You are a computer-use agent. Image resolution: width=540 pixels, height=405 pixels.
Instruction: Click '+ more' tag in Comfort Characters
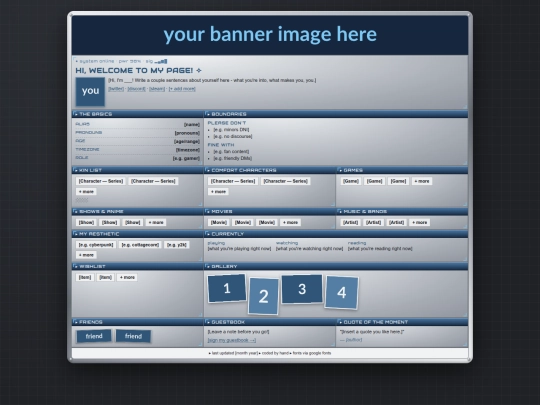218,191
